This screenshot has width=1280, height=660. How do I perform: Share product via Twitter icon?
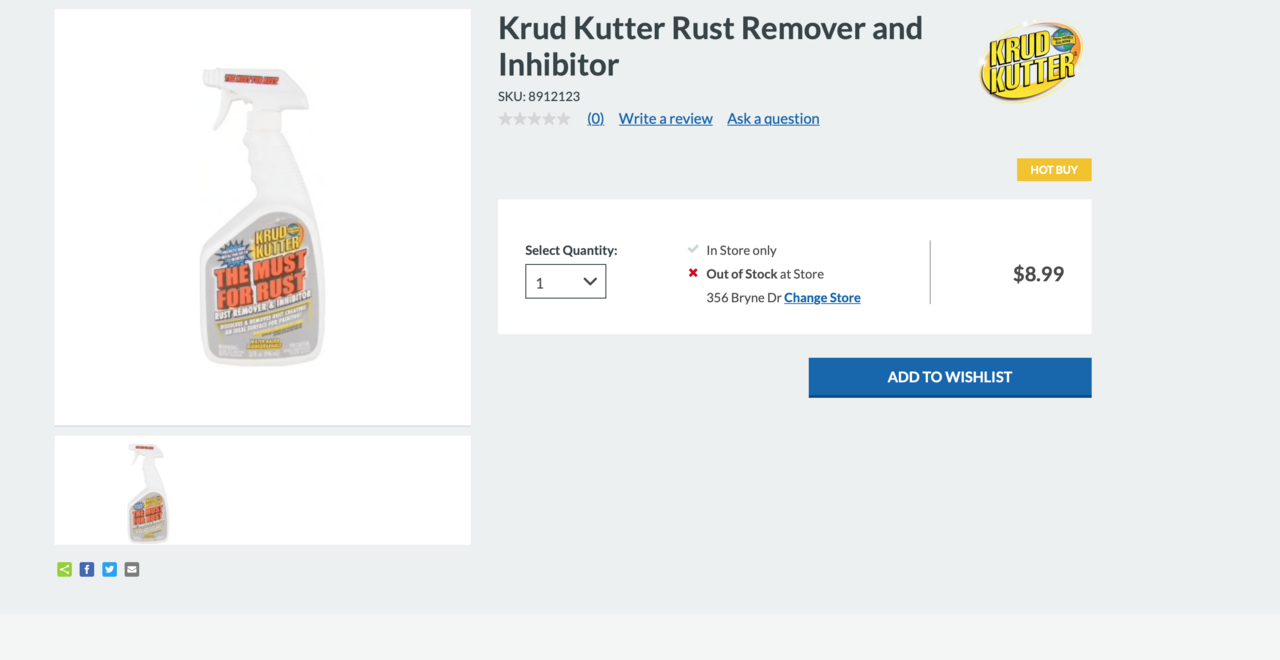[x=109, y=569]
